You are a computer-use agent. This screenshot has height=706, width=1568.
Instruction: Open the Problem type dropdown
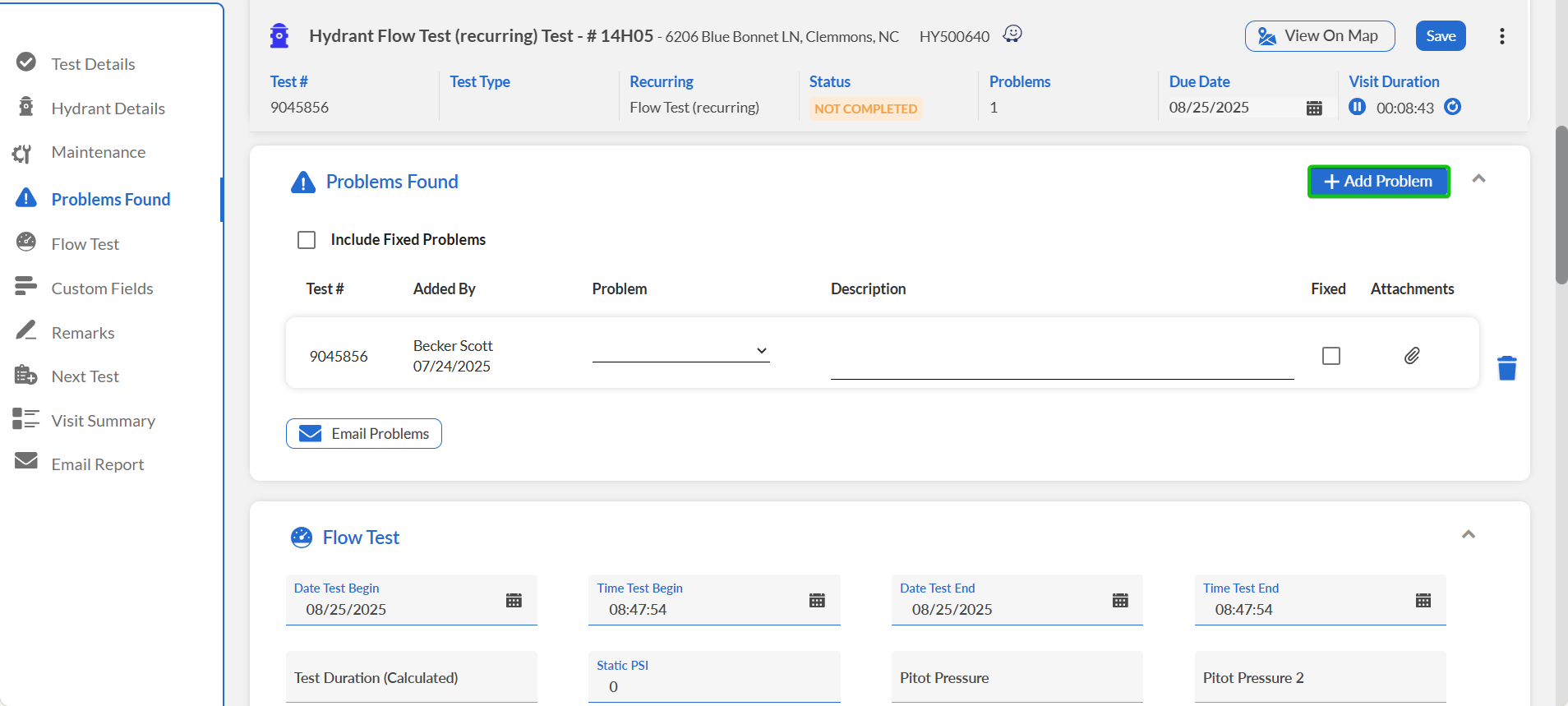coord(680,351)
